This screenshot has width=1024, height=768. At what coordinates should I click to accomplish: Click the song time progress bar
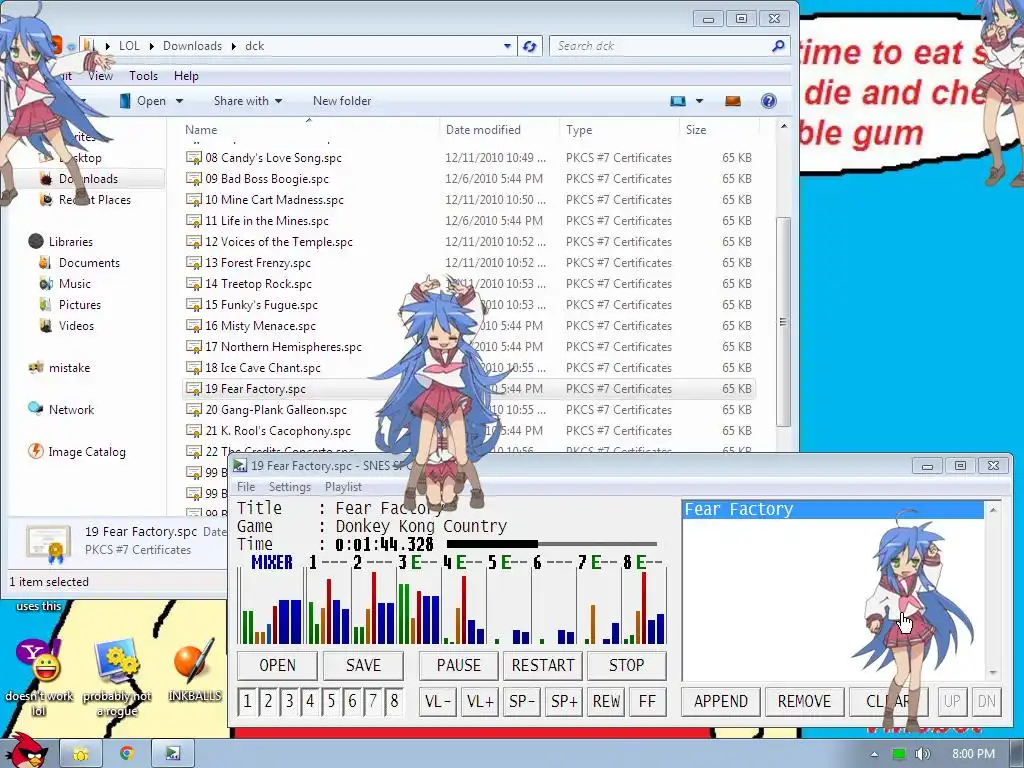tap(552, 543)
